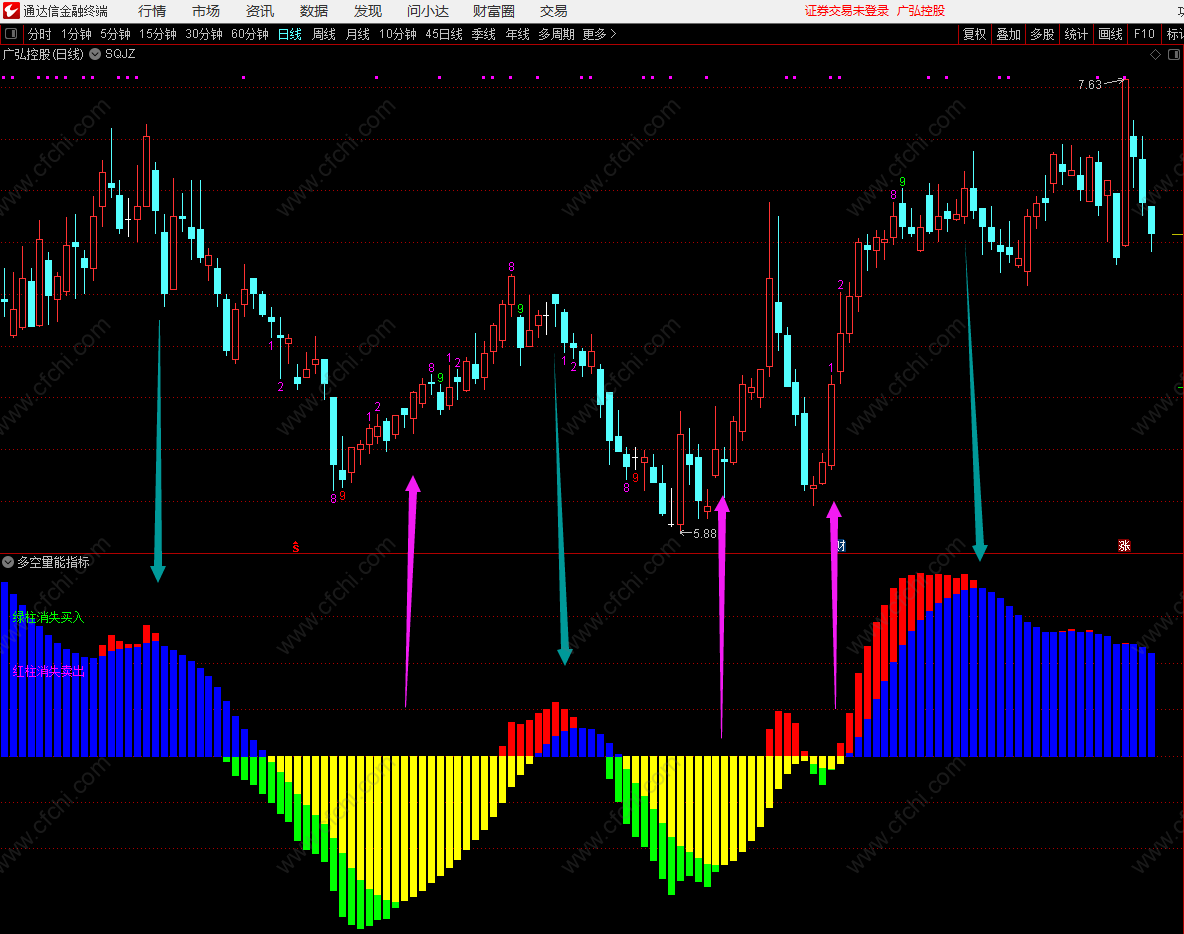Switch to 1分钟 period
This screenshot has height=934, width=1184.
pyautogui.click(x=76, y=34)
